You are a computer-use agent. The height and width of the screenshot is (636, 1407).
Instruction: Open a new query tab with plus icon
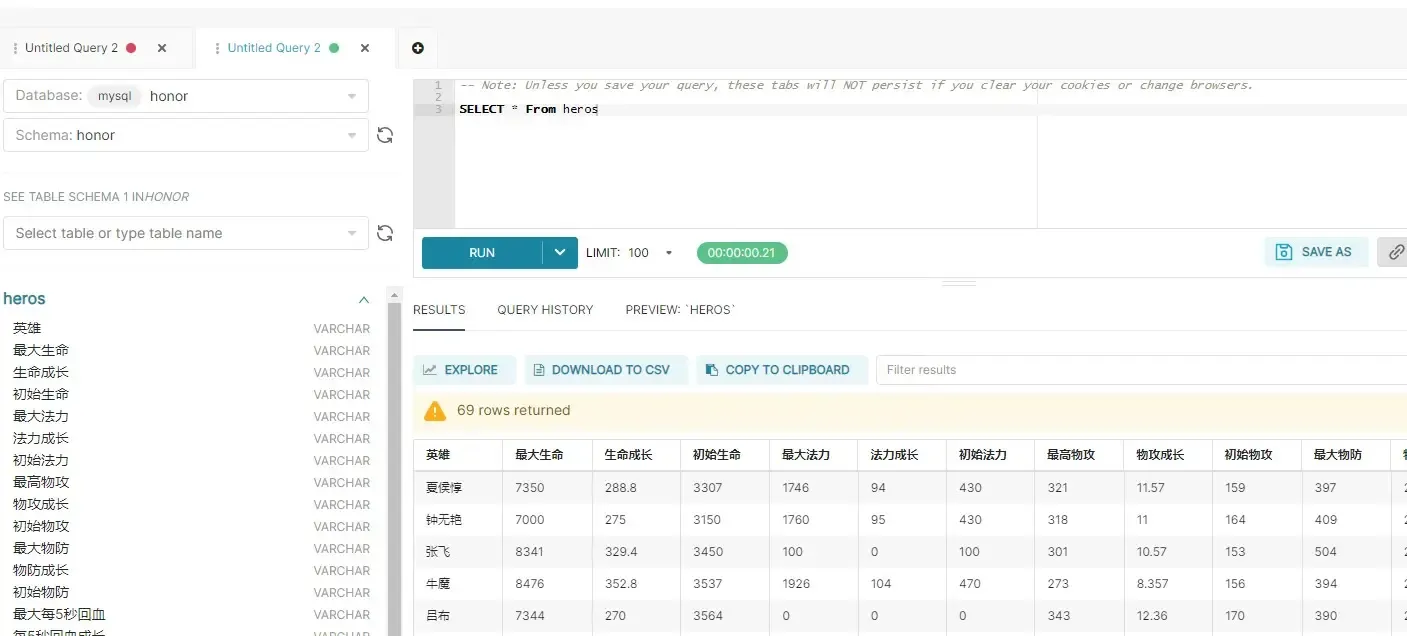point(417,47)
